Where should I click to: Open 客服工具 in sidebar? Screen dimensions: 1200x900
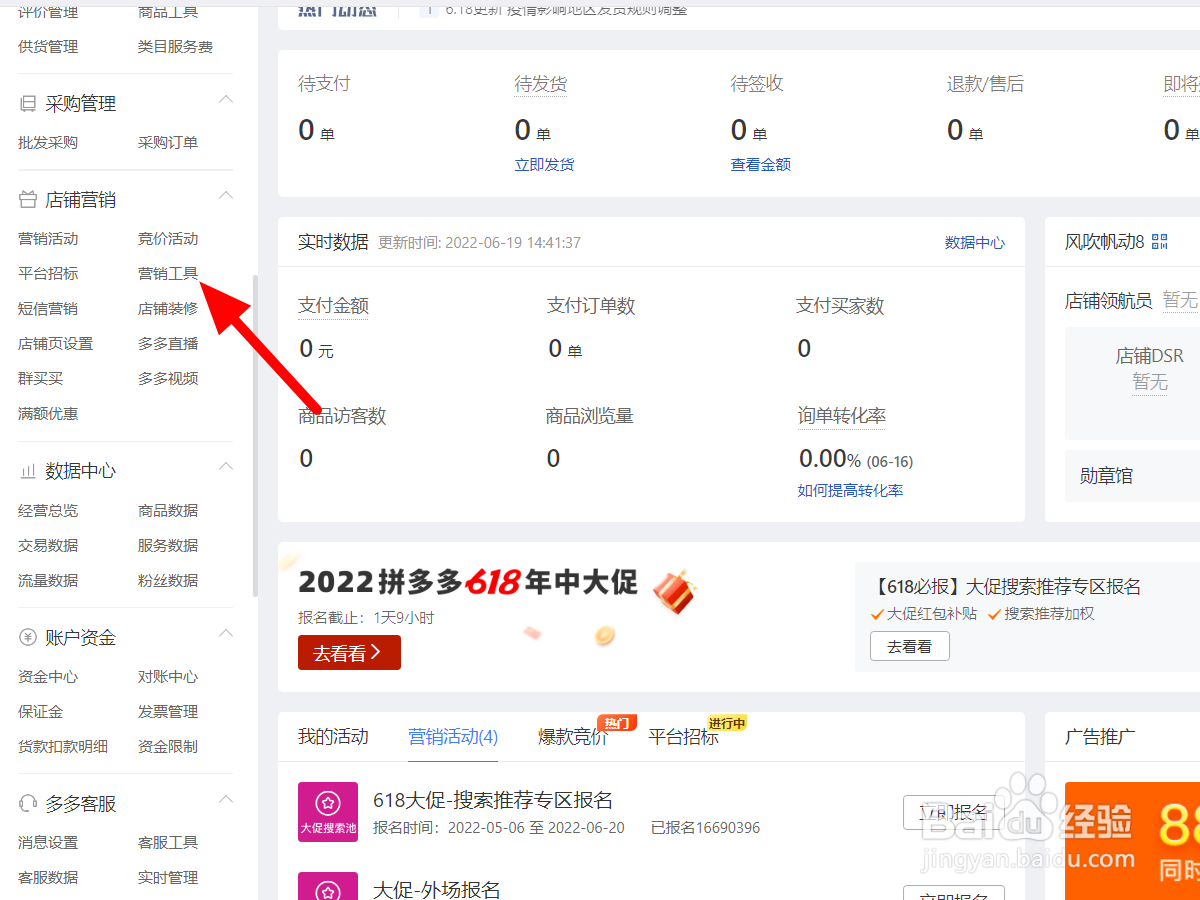pos(168,843)
